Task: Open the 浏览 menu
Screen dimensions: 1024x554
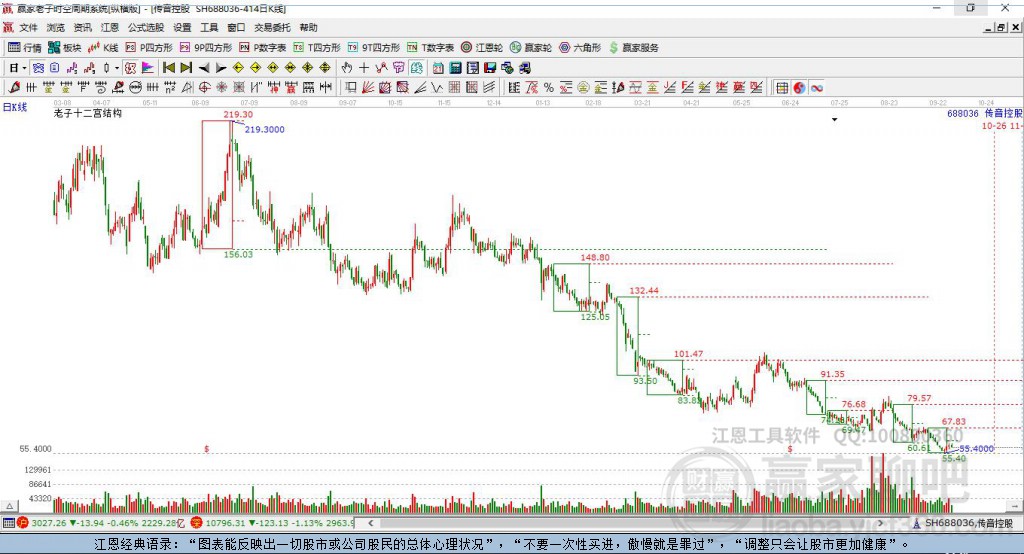Action: (56, 27)
